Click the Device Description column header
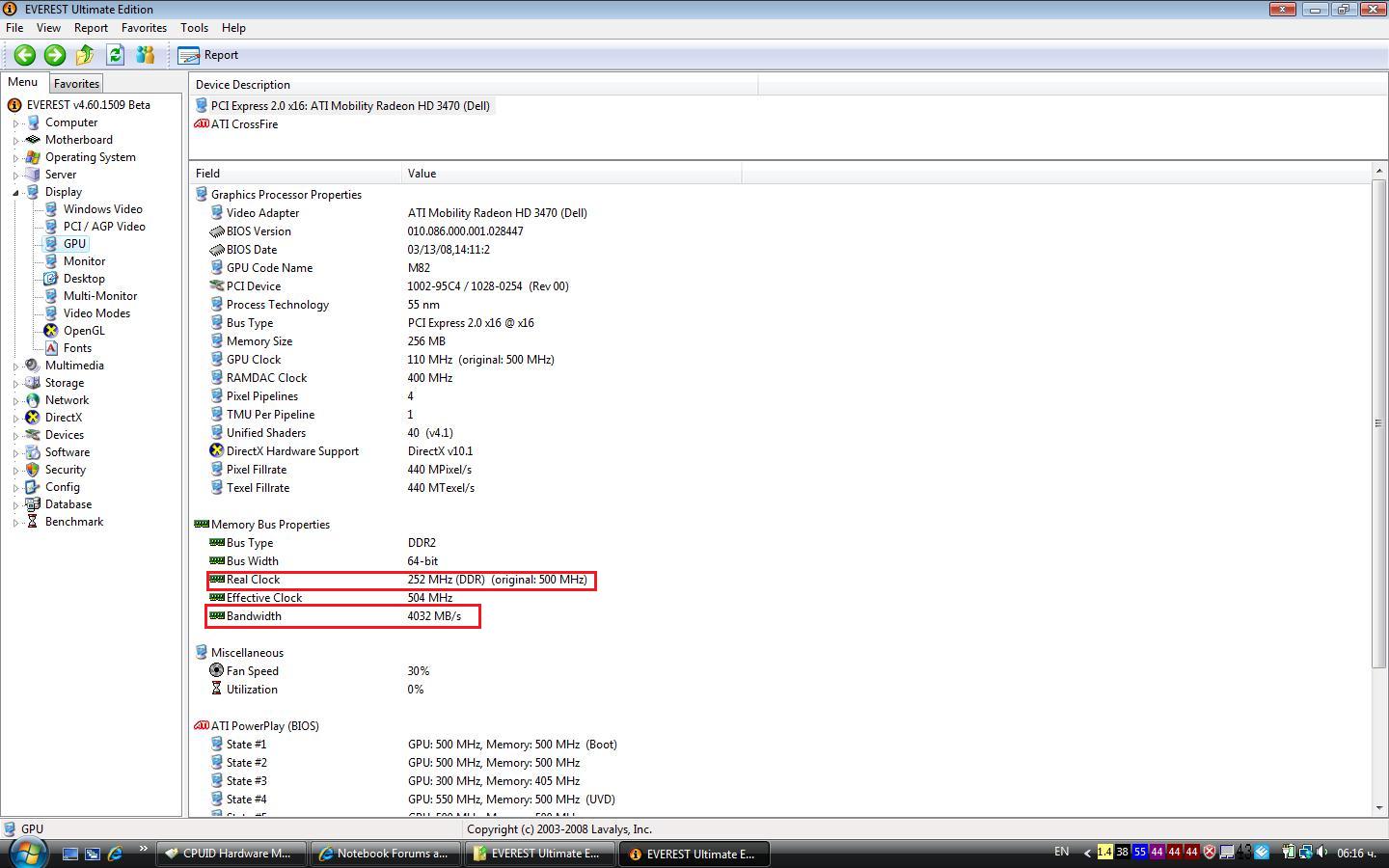Screen dimensions: 1389x868 [x=474, y=85]
